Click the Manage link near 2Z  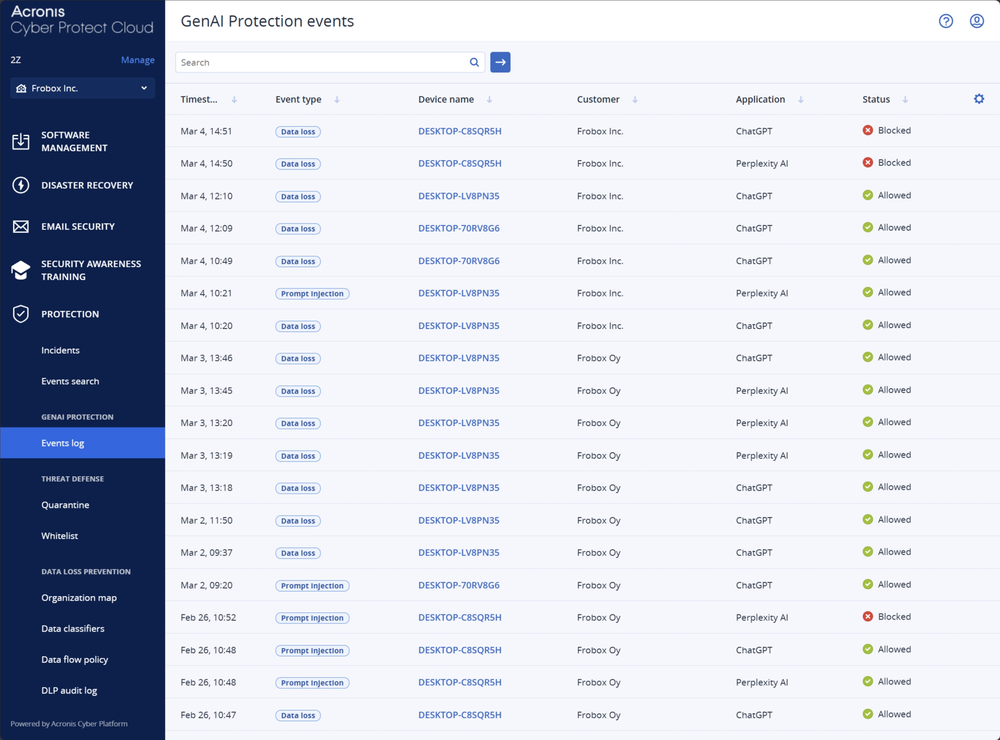(137, 60)
